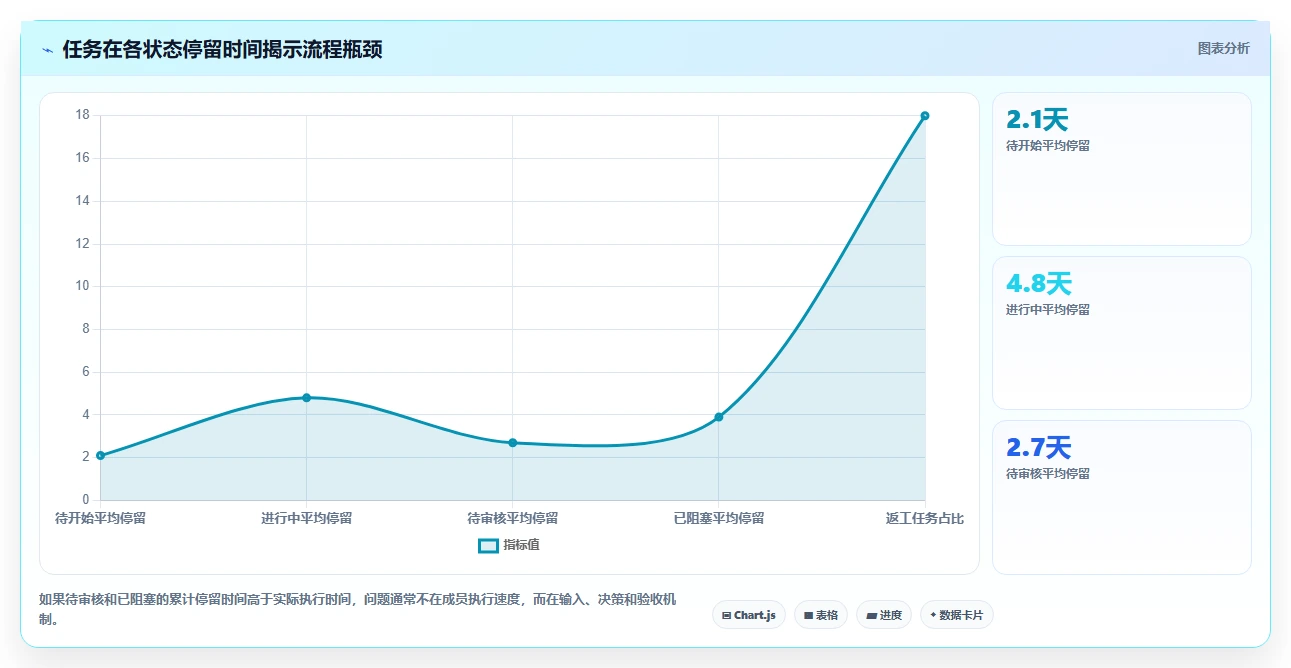Screen dimensions: 1291x668
Task: Click the lightning icon beside the chart title
Action: tap(48, 50)
